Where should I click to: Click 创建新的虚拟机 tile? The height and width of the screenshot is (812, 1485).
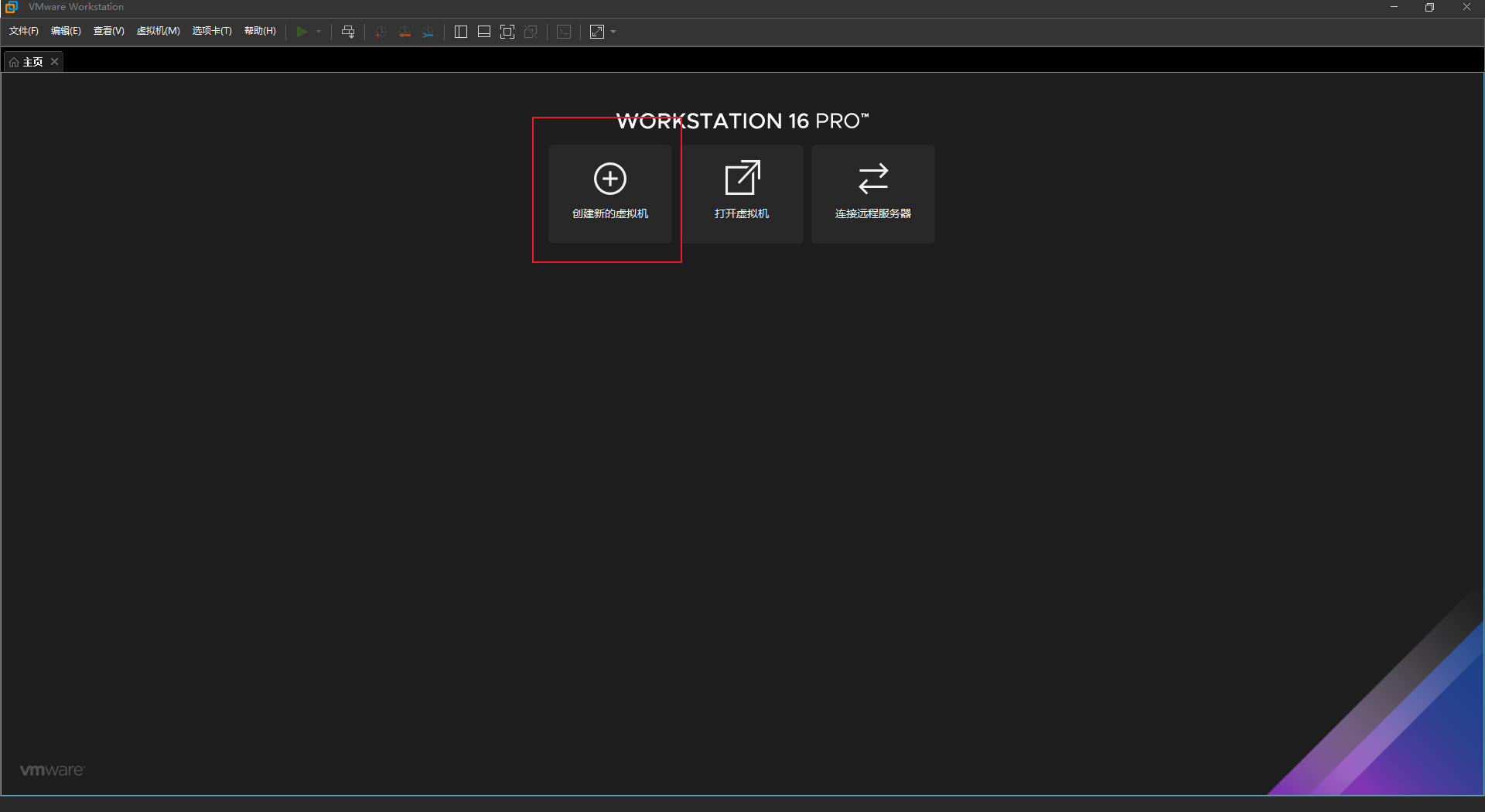pos(610,194)
